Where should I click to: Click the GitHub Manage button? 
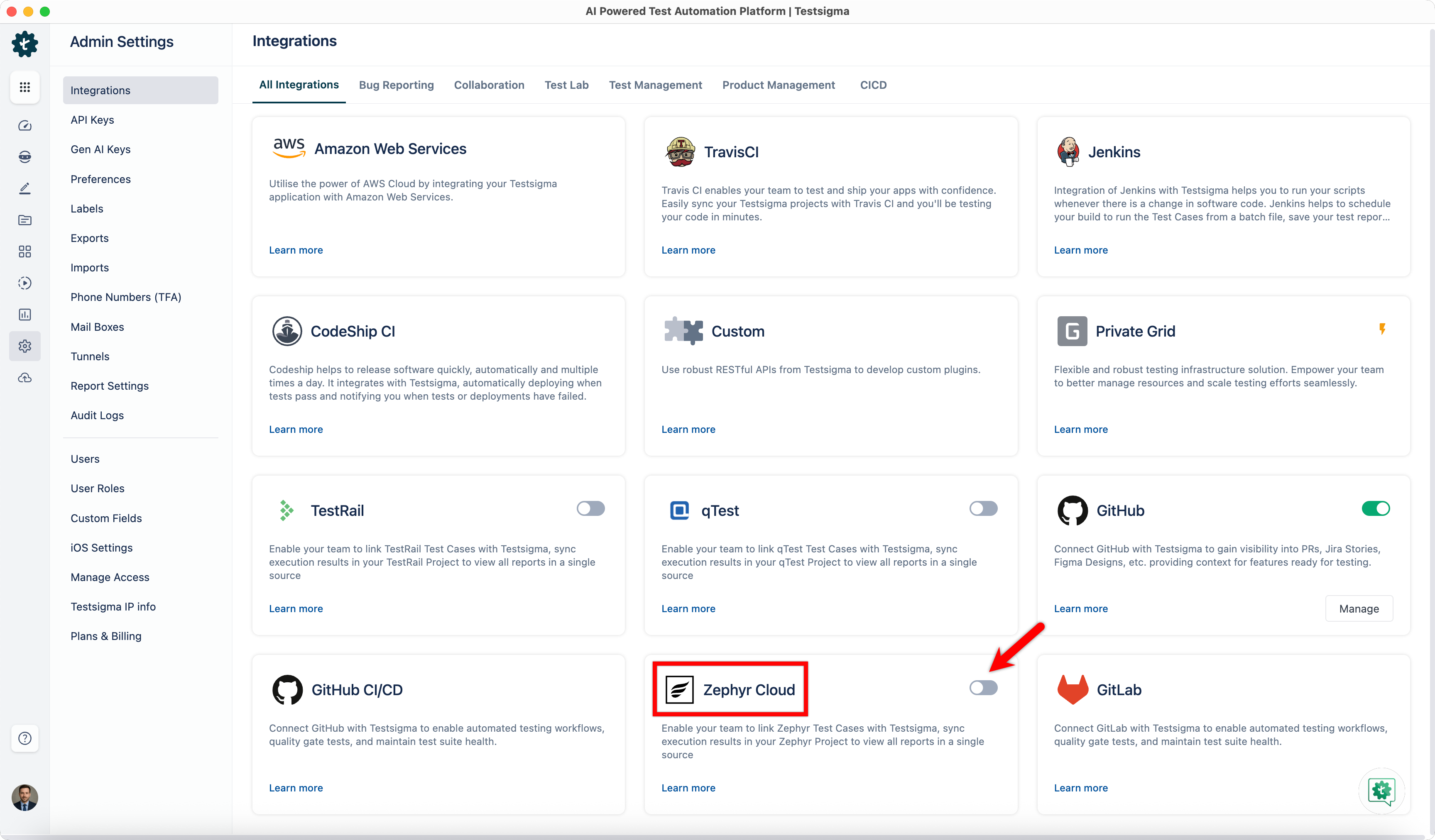coord(1358,608)
